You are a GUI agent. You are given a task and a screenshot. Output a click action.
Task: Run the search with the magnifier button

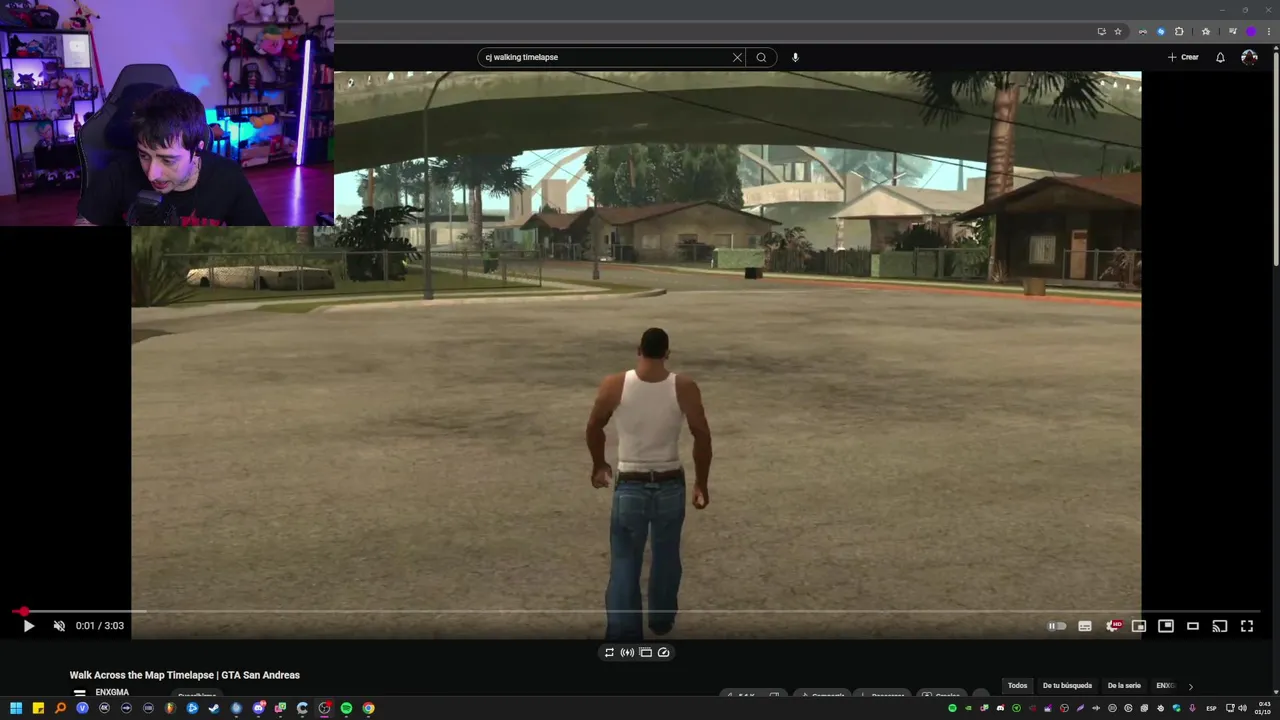click(x=761, y=57)
